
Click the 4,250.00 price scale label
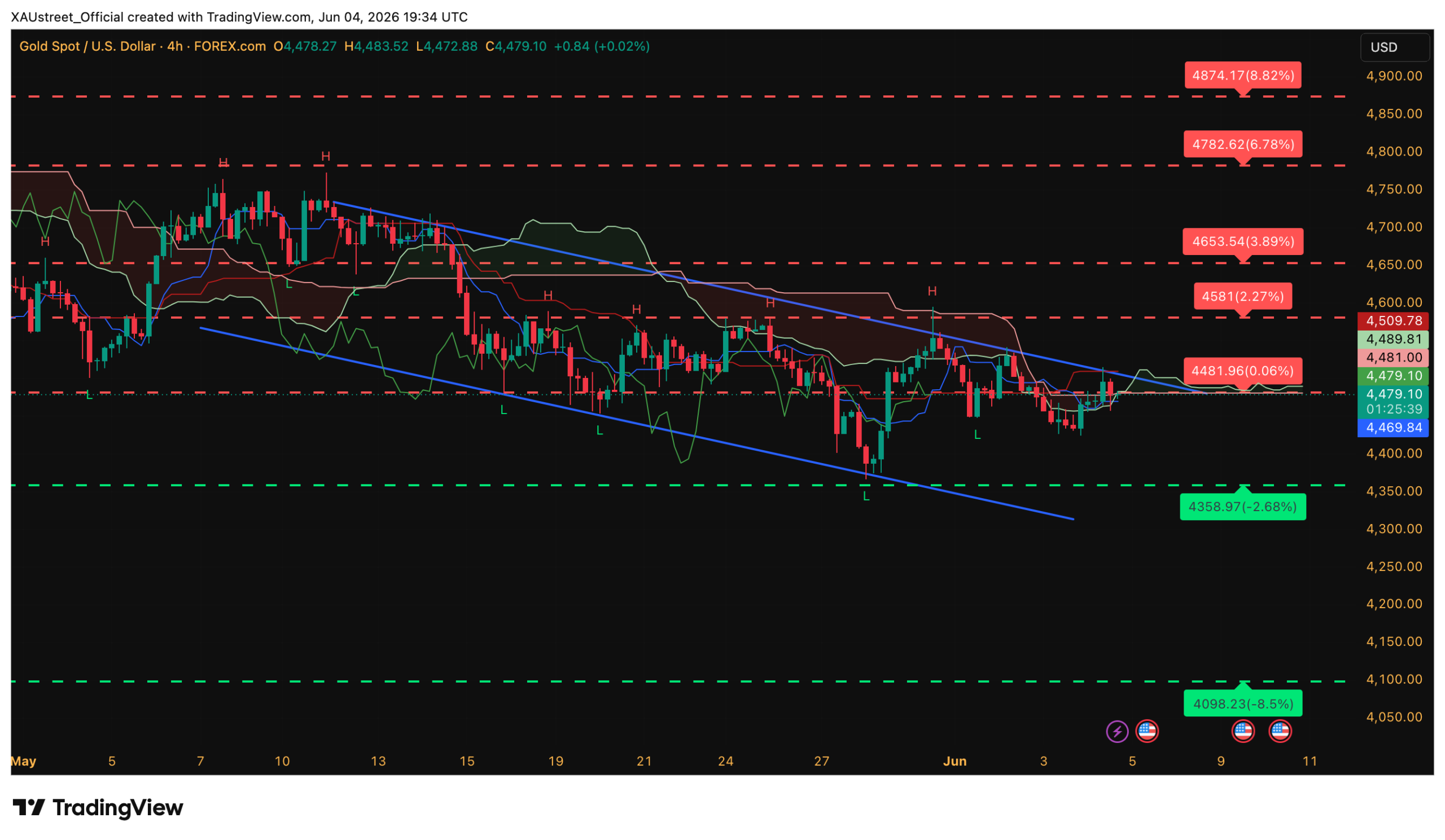(1394, 567)
